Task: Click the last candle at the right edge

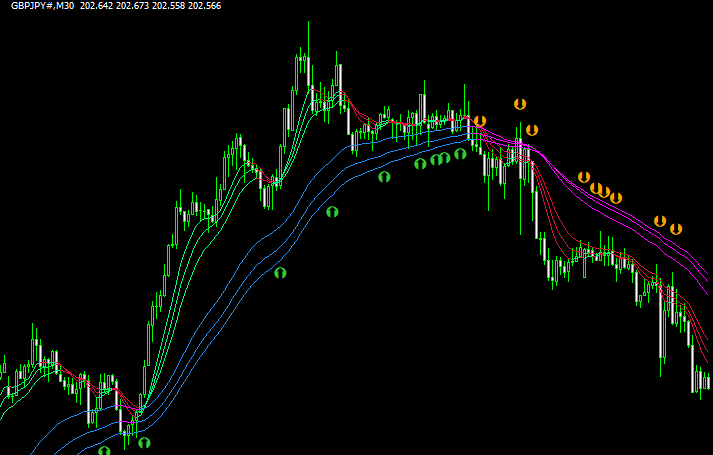Action: [708, 381]
